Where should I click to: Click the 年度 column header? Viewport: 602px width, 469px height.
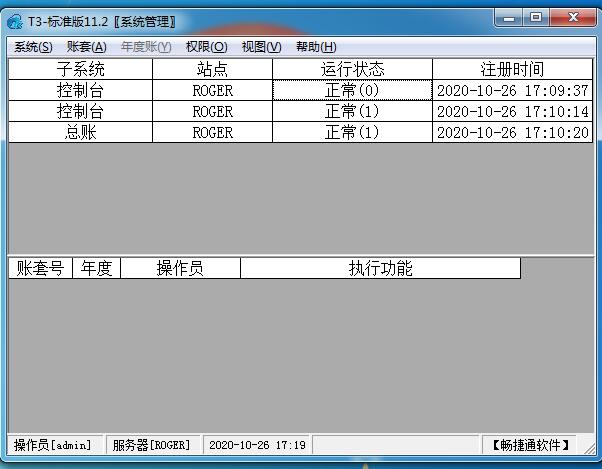pos(96,268)
